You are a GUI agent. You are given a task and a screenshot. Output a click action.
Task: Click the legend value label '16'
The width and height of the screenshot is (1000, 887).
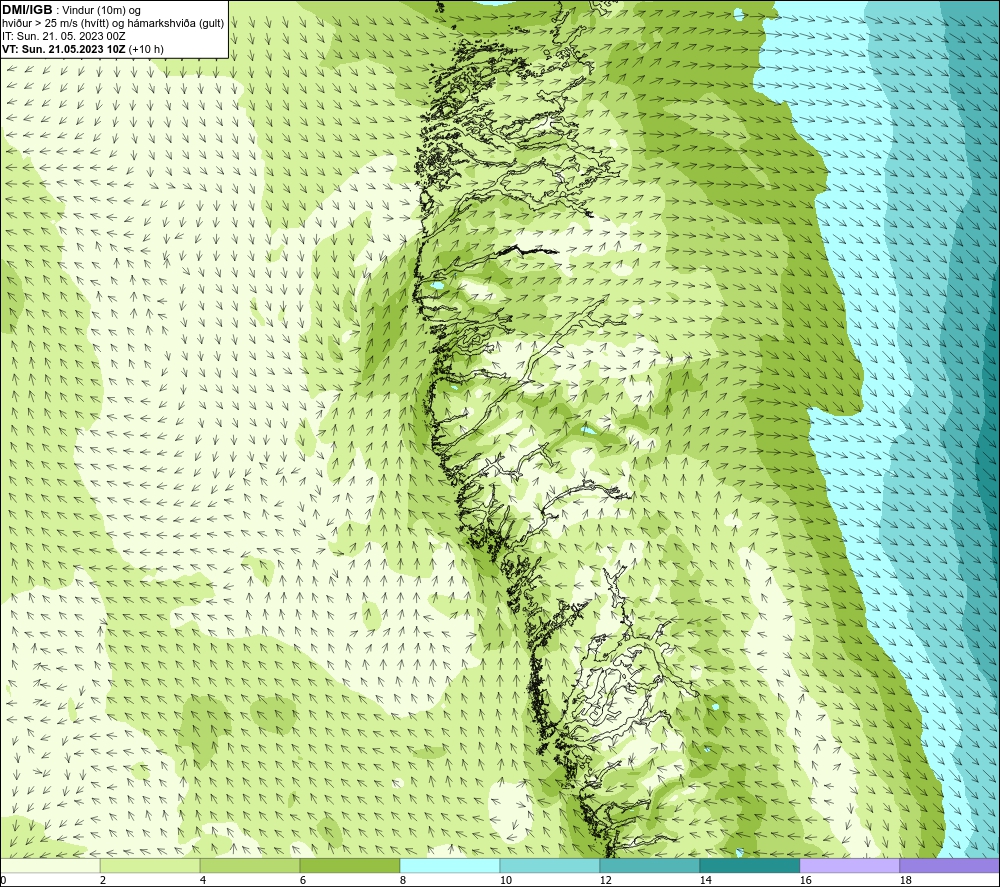pos(805,880)
